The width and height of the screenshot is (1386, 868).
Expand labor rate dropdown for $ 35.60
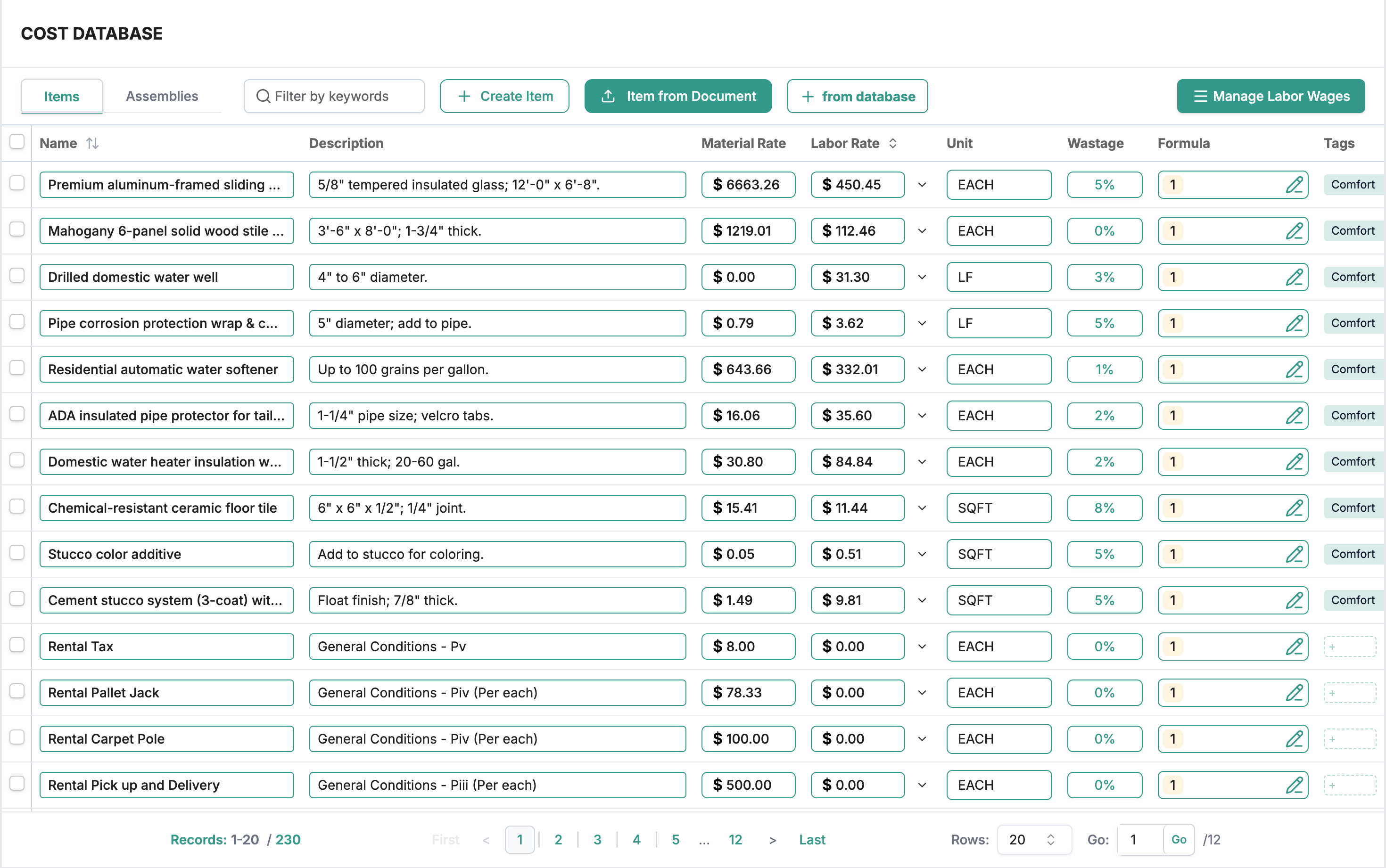[x=922, y=416]
